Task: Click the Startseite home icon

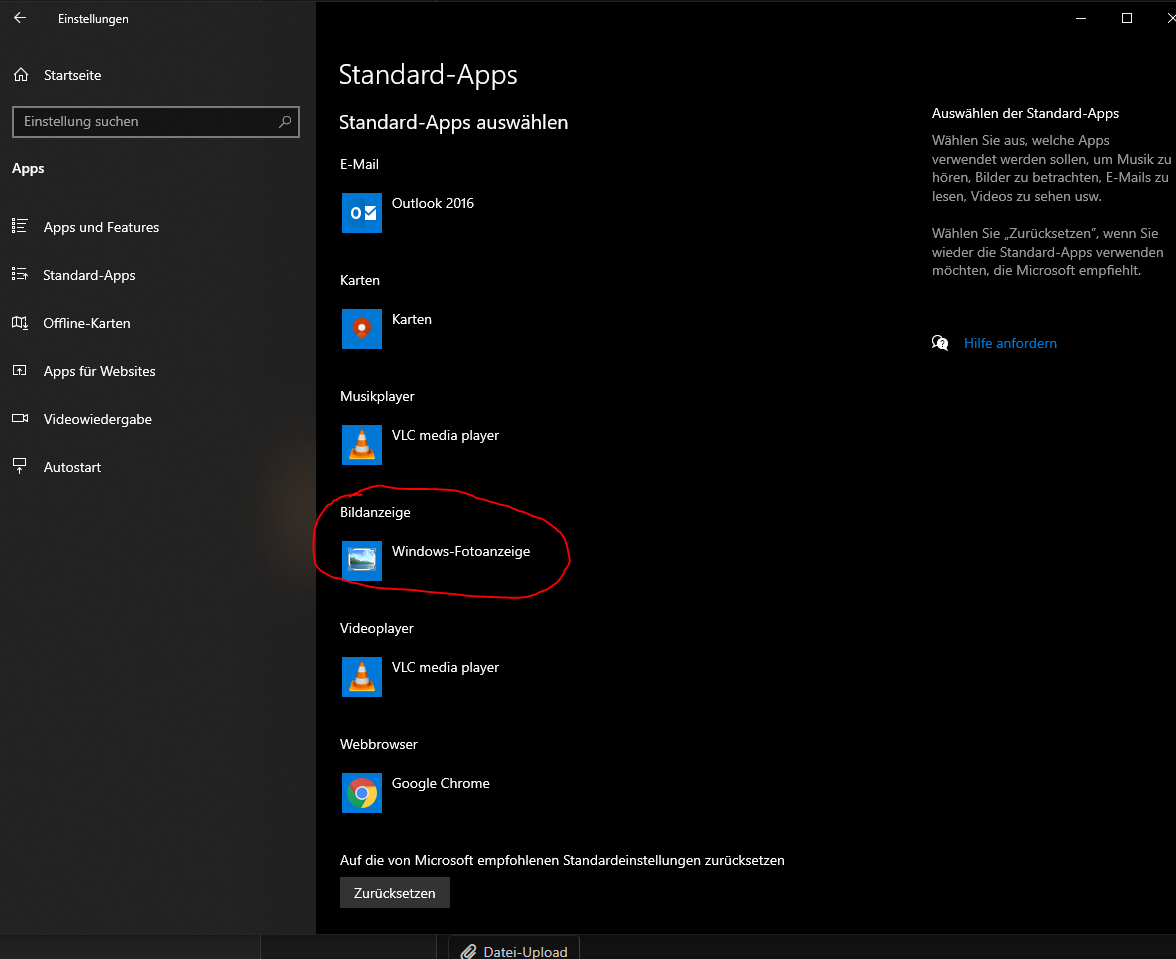Action: 21,75
